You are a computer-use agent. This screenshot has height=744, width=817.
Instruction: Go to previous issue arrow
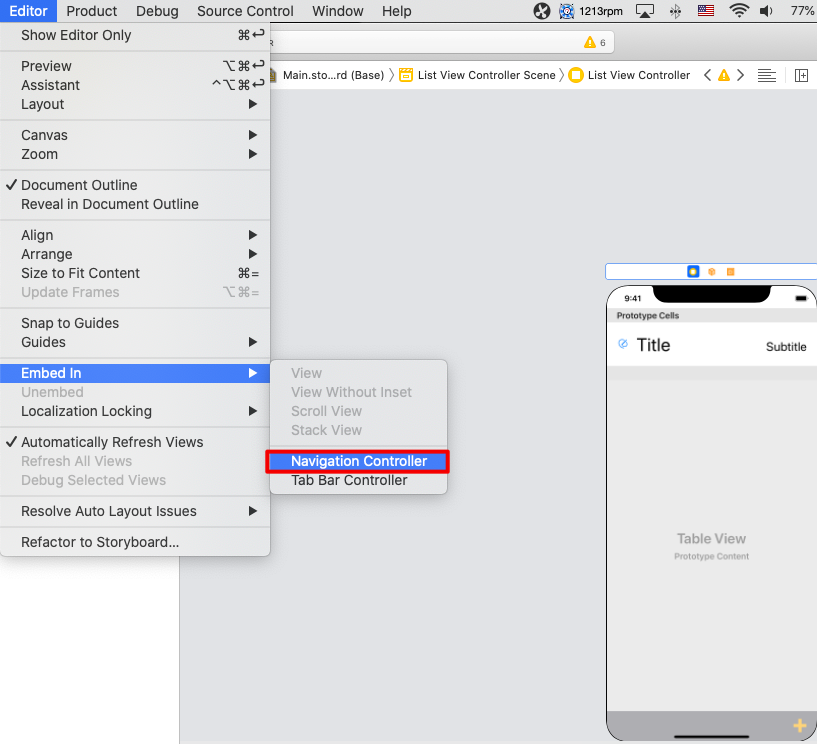(x=707, y=76)
